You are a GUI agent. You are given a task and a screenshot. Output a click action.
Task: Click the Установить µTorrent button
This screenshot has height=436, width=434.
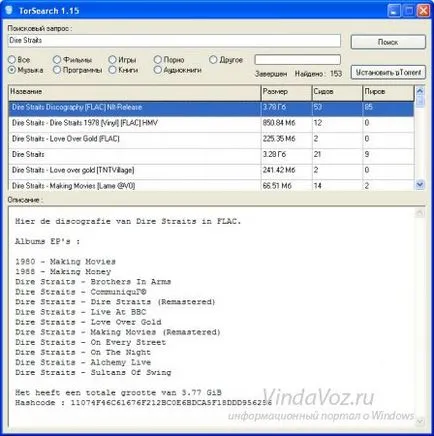click(x=388, y=72)
